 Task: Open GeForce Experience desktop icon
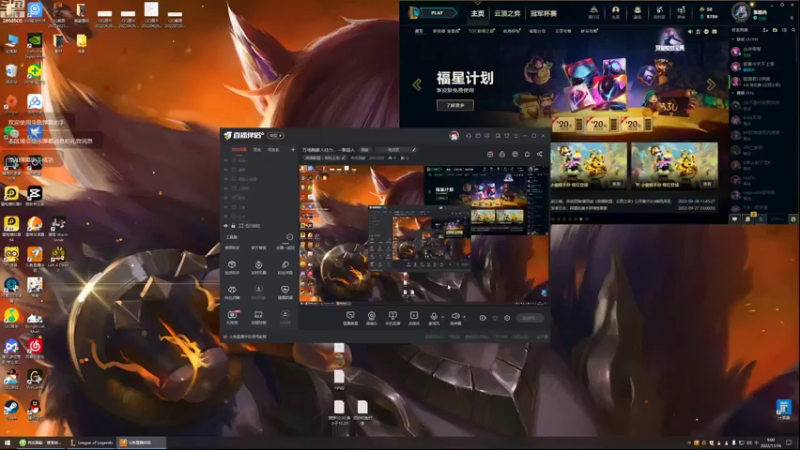pyautogui.click(x=35, y=44)
